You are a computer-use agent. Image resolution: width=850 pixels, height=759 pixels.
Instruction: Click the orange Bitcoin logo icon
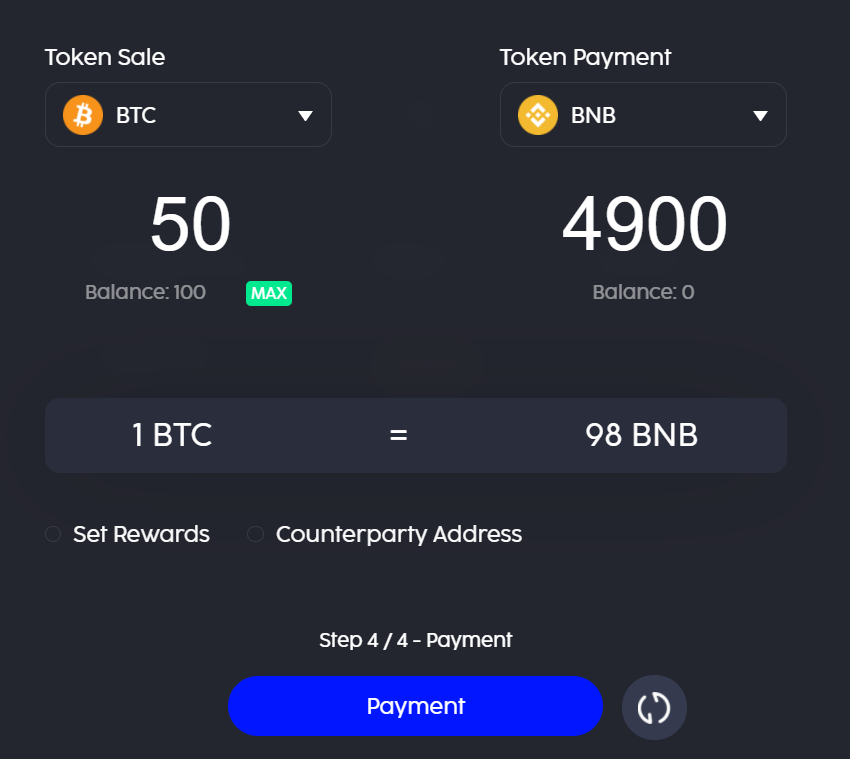click(83, 115)
